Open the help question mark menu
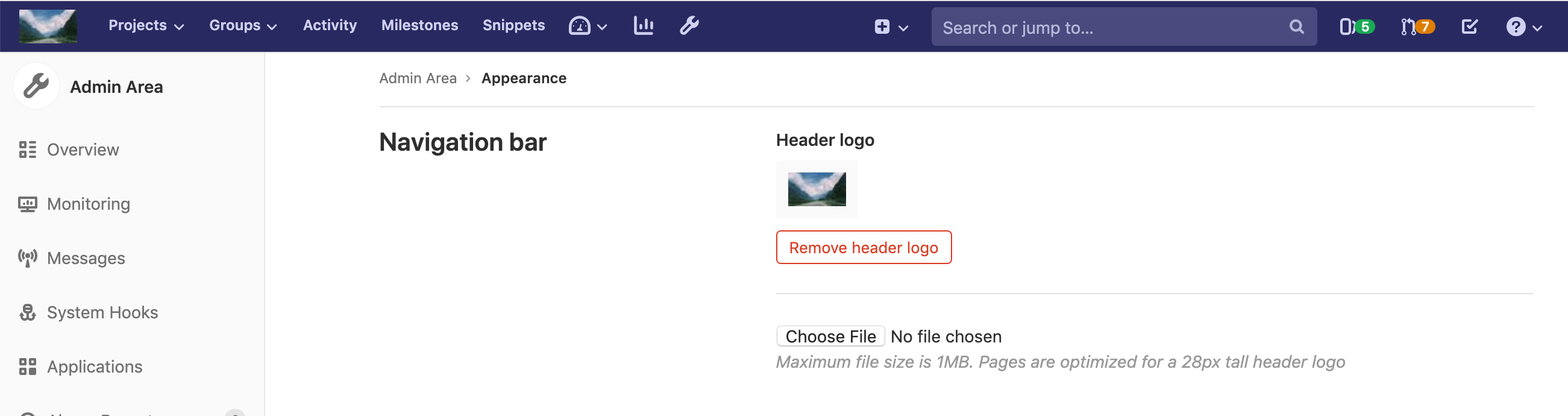The height and width of the screenshot is (416, 1568). point(1523,27)
